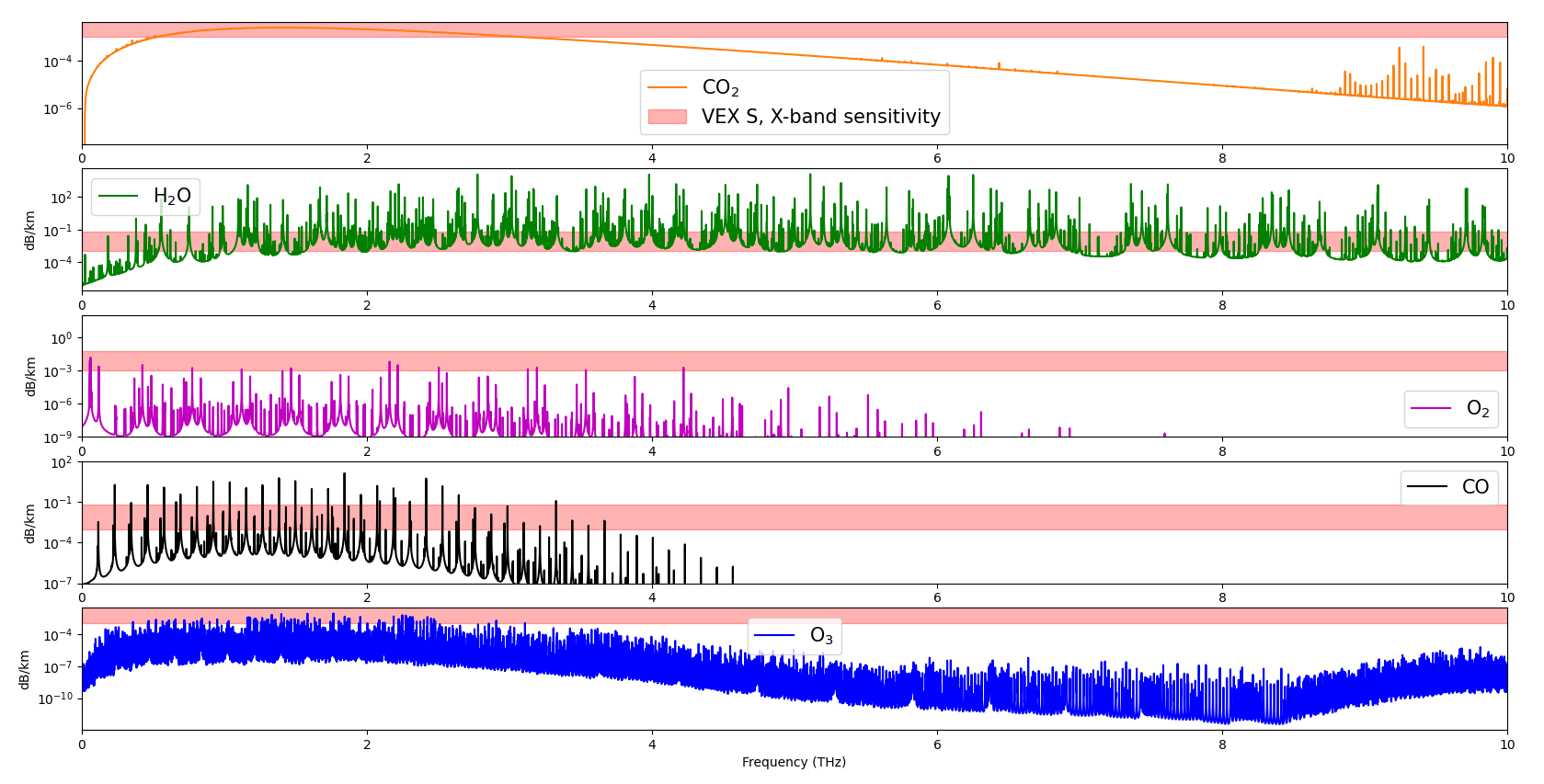The image size is (1544, 784).
Task: Click the VEX S, X-band sensitivity legend label
Action: (x=820, y=117)
